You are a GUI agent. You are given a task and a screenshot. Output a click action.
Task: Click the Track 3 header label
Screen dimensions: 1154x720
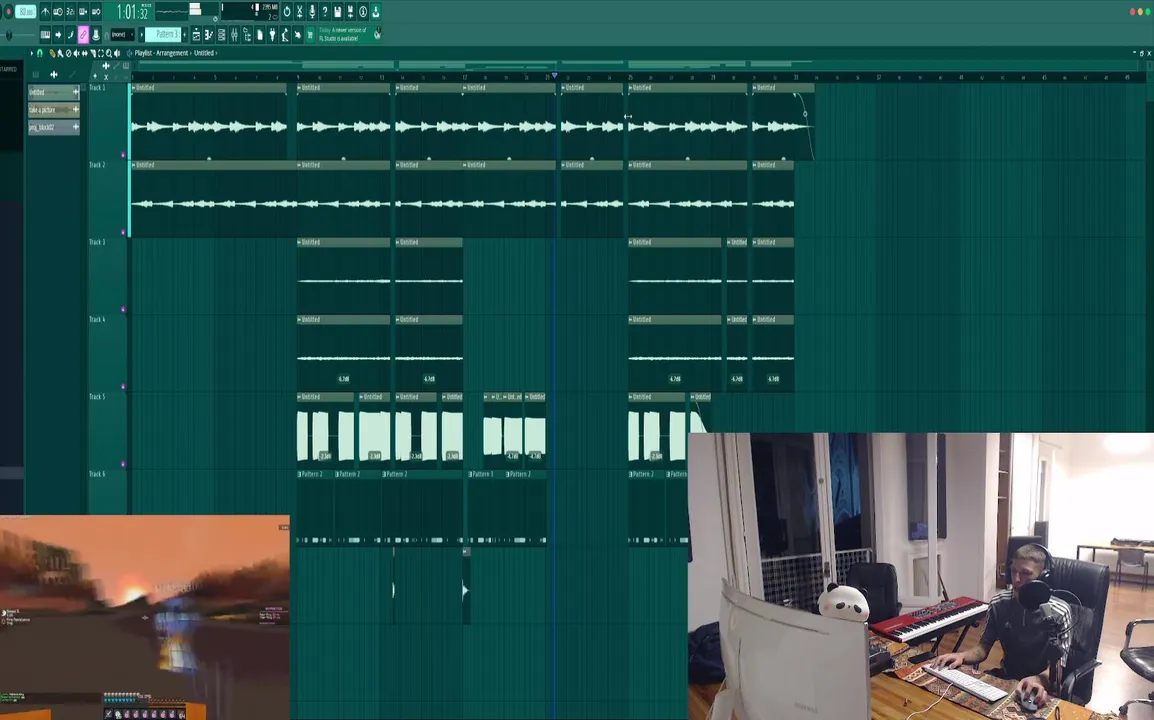point(97,242)
